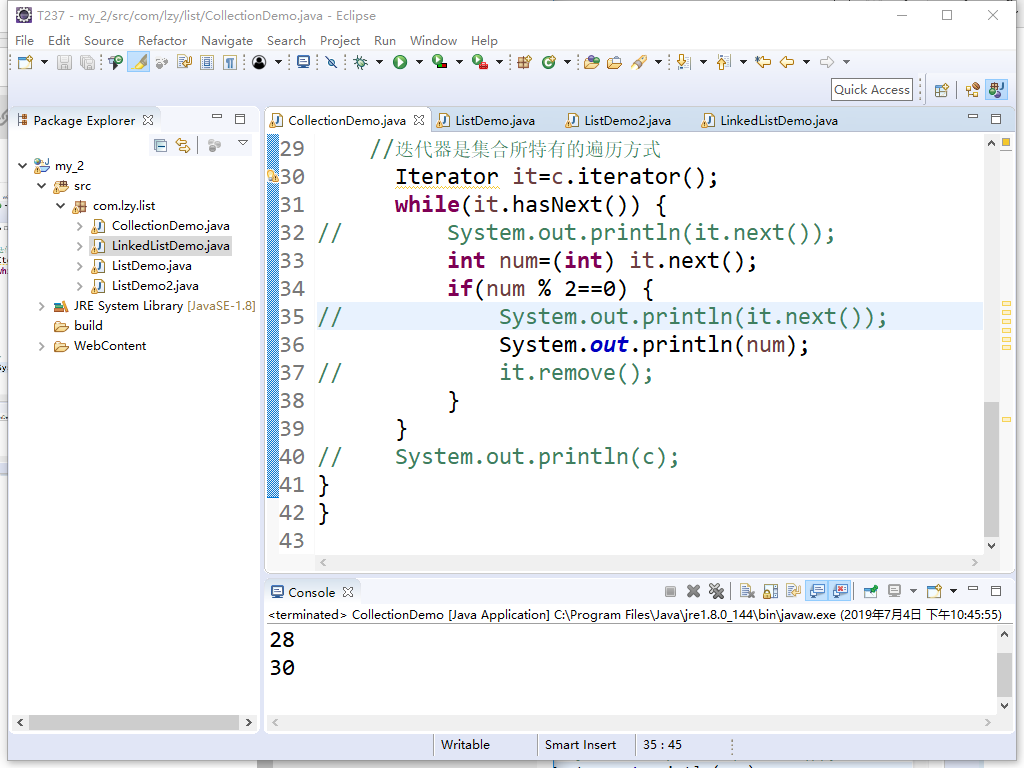The width and height of the screenshot is (1024, 768).
Task: Open External Tools dropdown arrow
Action: [500, 62]
